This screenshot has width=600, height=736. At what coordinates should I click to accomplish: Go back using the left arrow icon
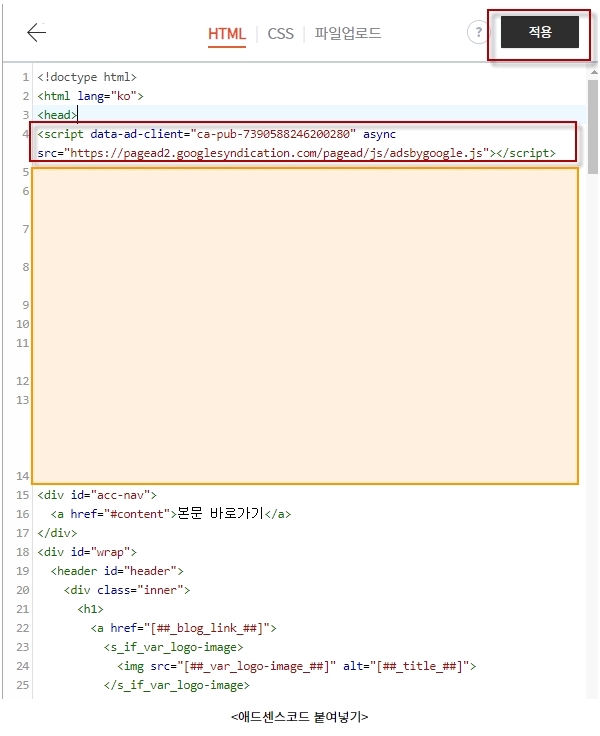[x=36, y=32]
